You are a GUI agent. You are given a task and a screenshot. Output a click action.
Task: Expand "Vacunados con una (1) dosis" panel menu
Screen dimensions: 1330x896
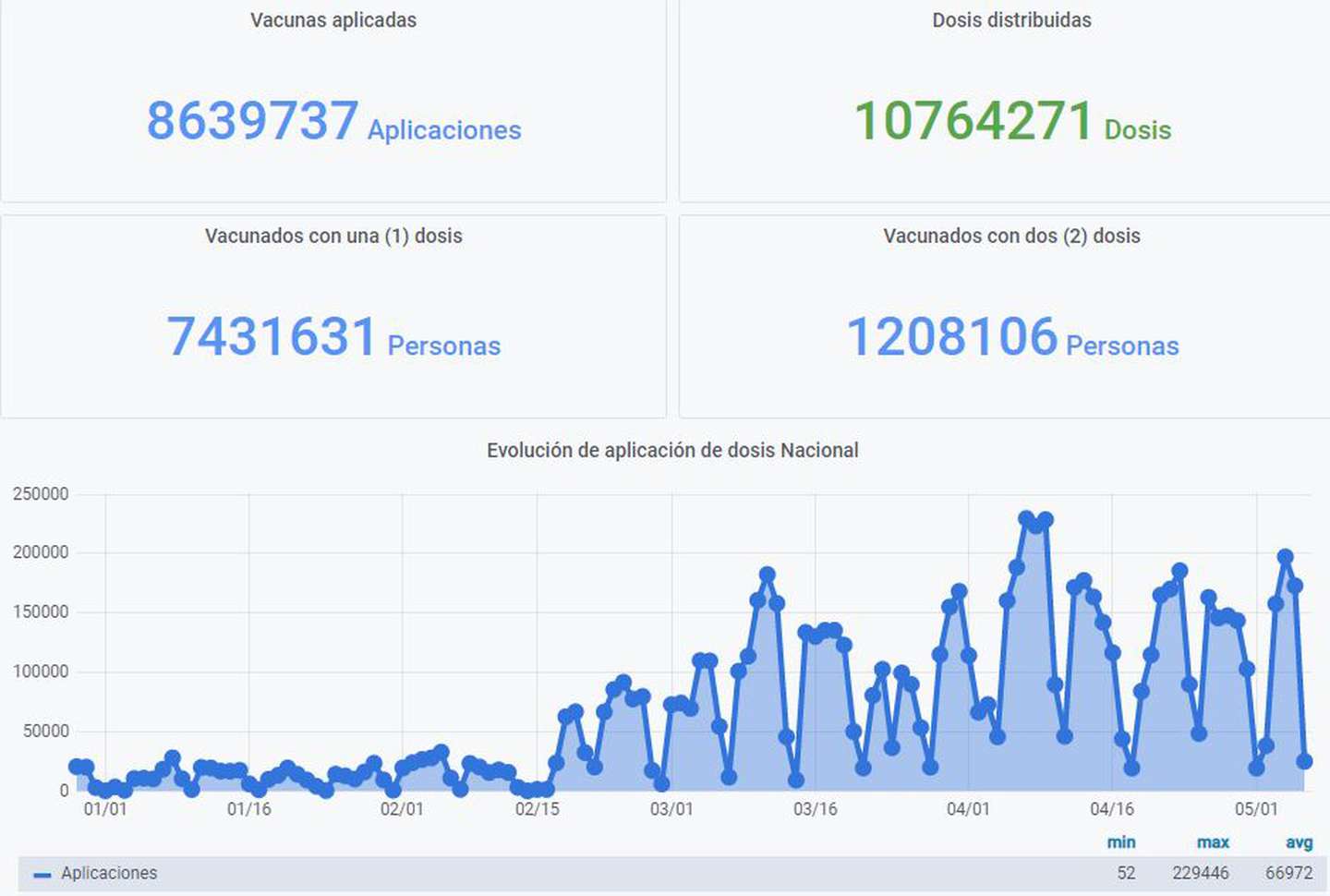coord(332,236)
